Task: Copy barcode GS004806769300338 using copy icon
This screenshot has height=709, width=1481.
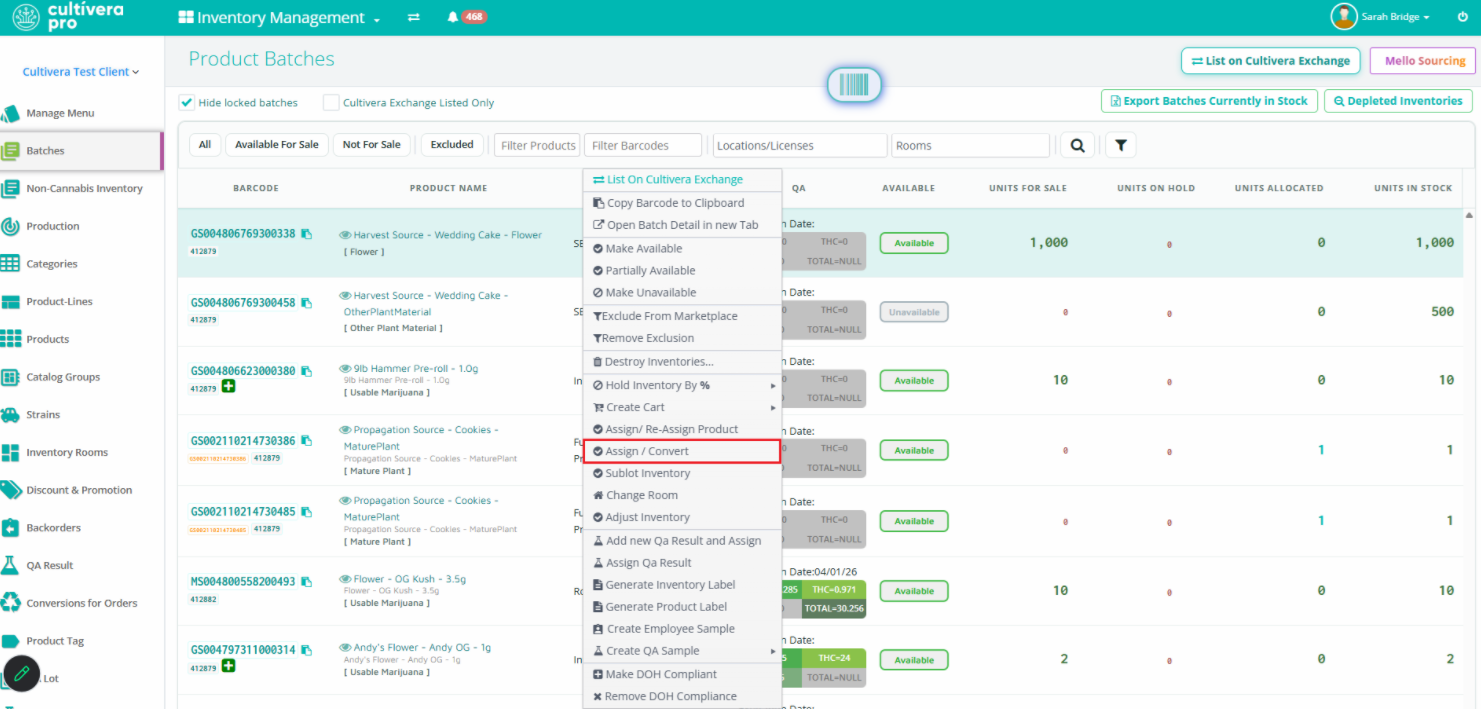Action: pos(306,234)
